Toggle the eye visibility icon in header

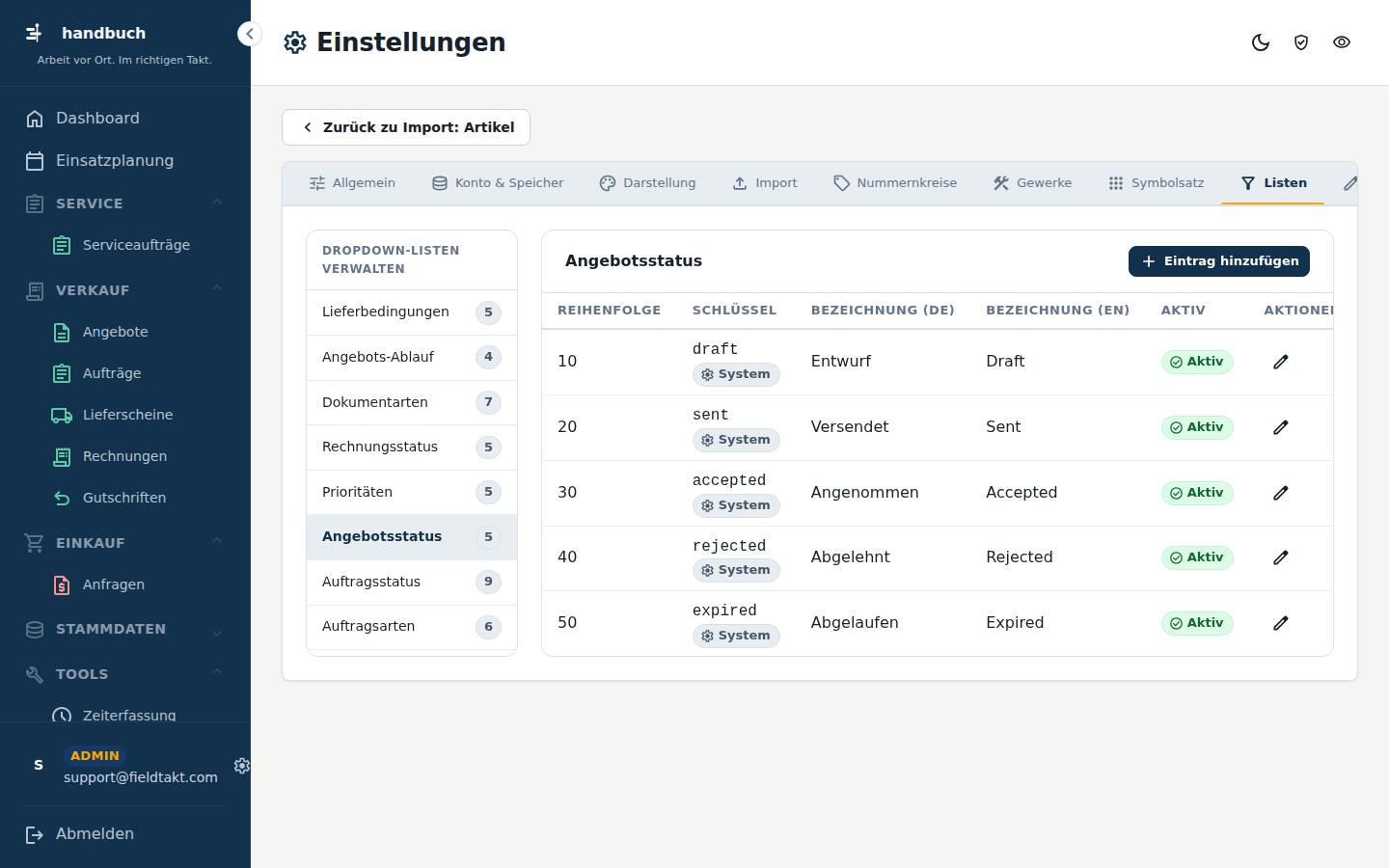coord(1342,42)
